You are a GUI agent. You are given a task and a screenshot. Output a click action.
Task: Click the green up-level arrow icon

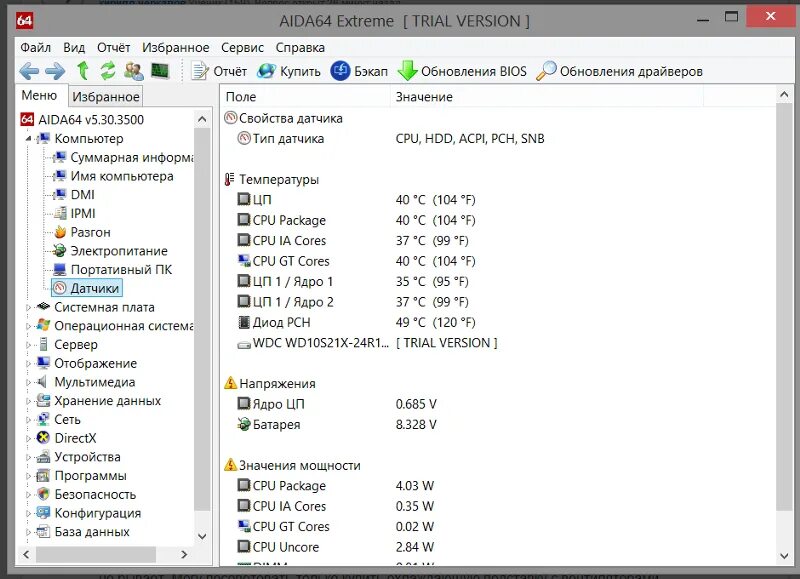83,70
